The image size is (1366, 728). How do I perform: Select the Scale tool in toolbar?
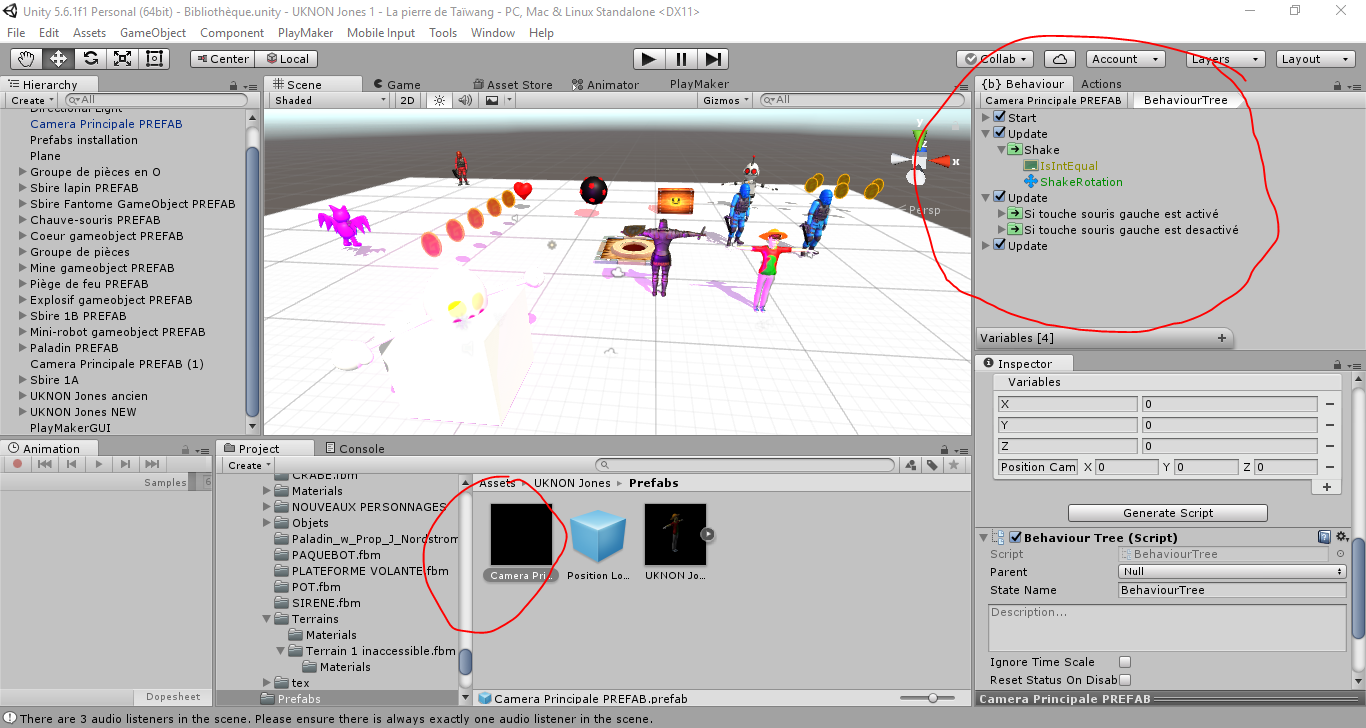122,59
